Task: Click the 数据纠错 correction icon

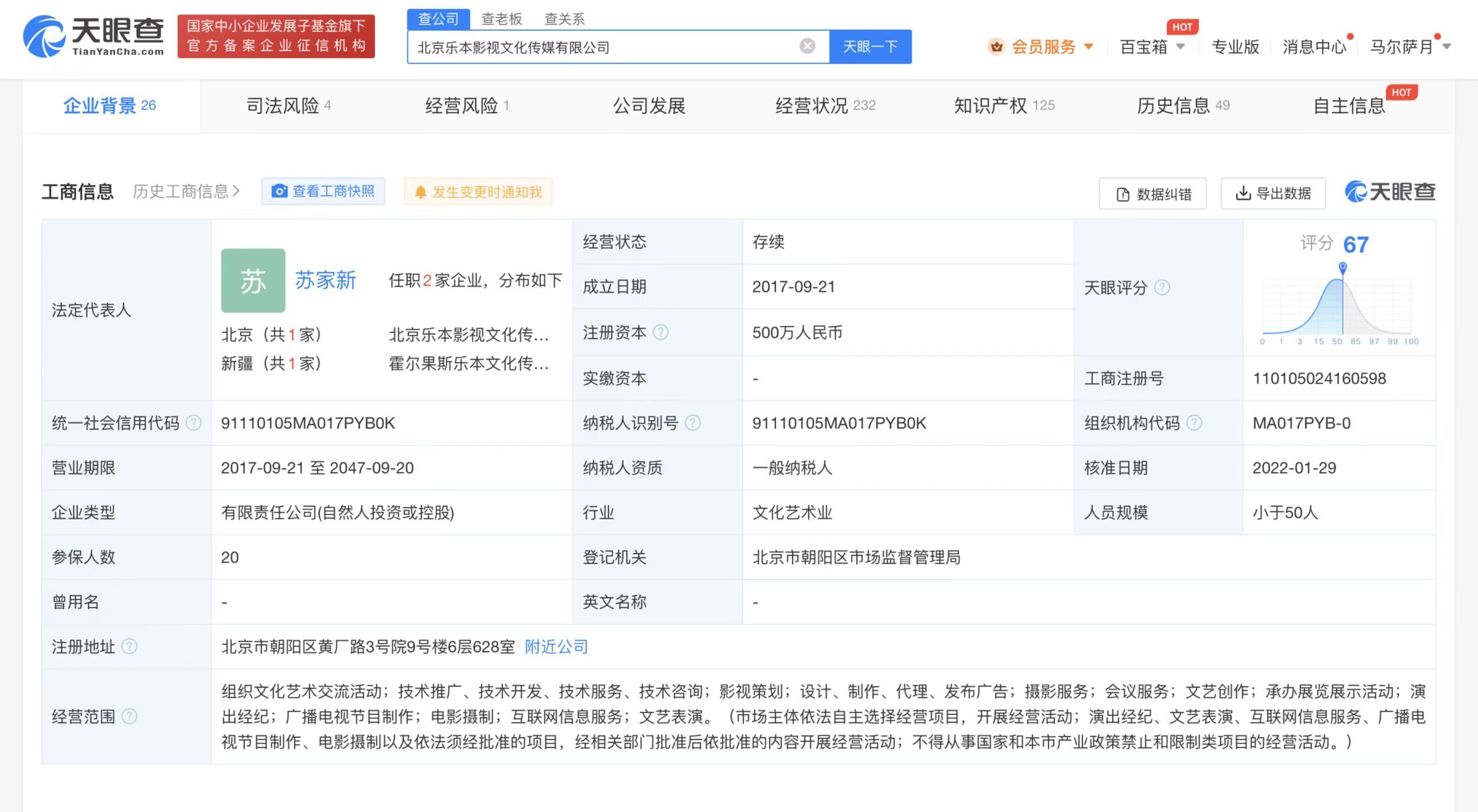Action: tap(1121, 194)
